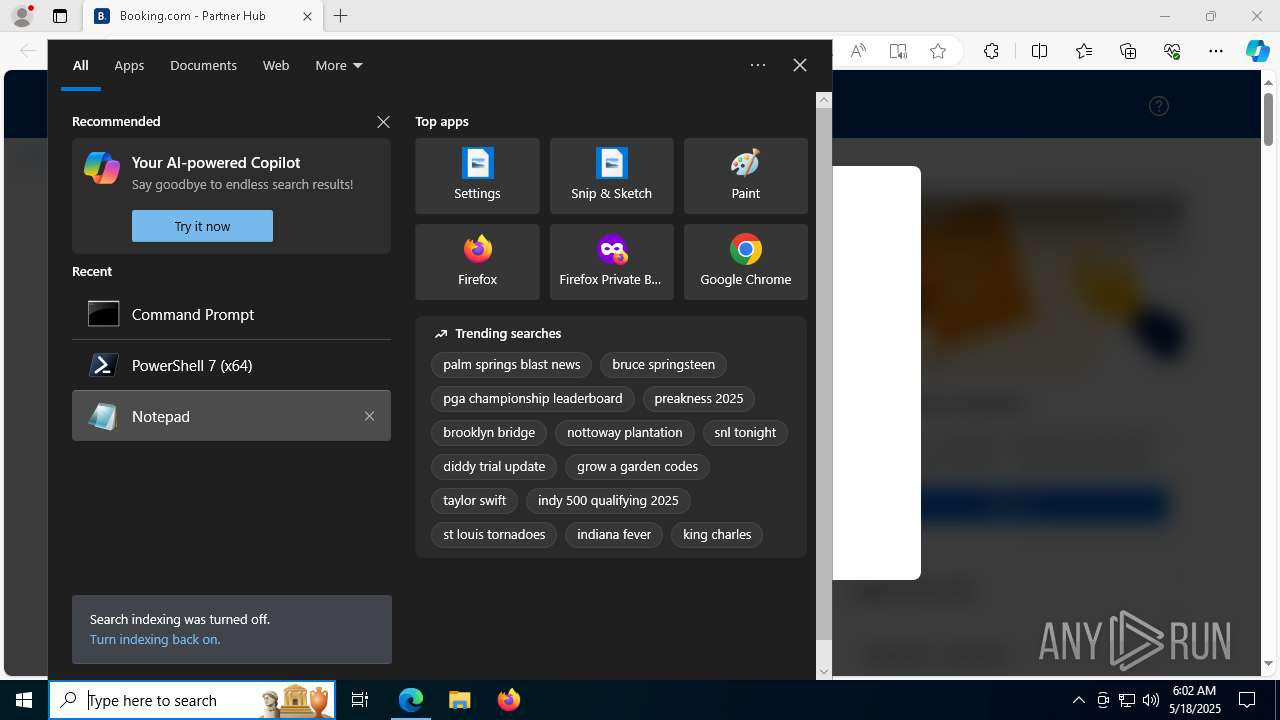
Task: Select the All search filter tab
Action: coord(81,65)
